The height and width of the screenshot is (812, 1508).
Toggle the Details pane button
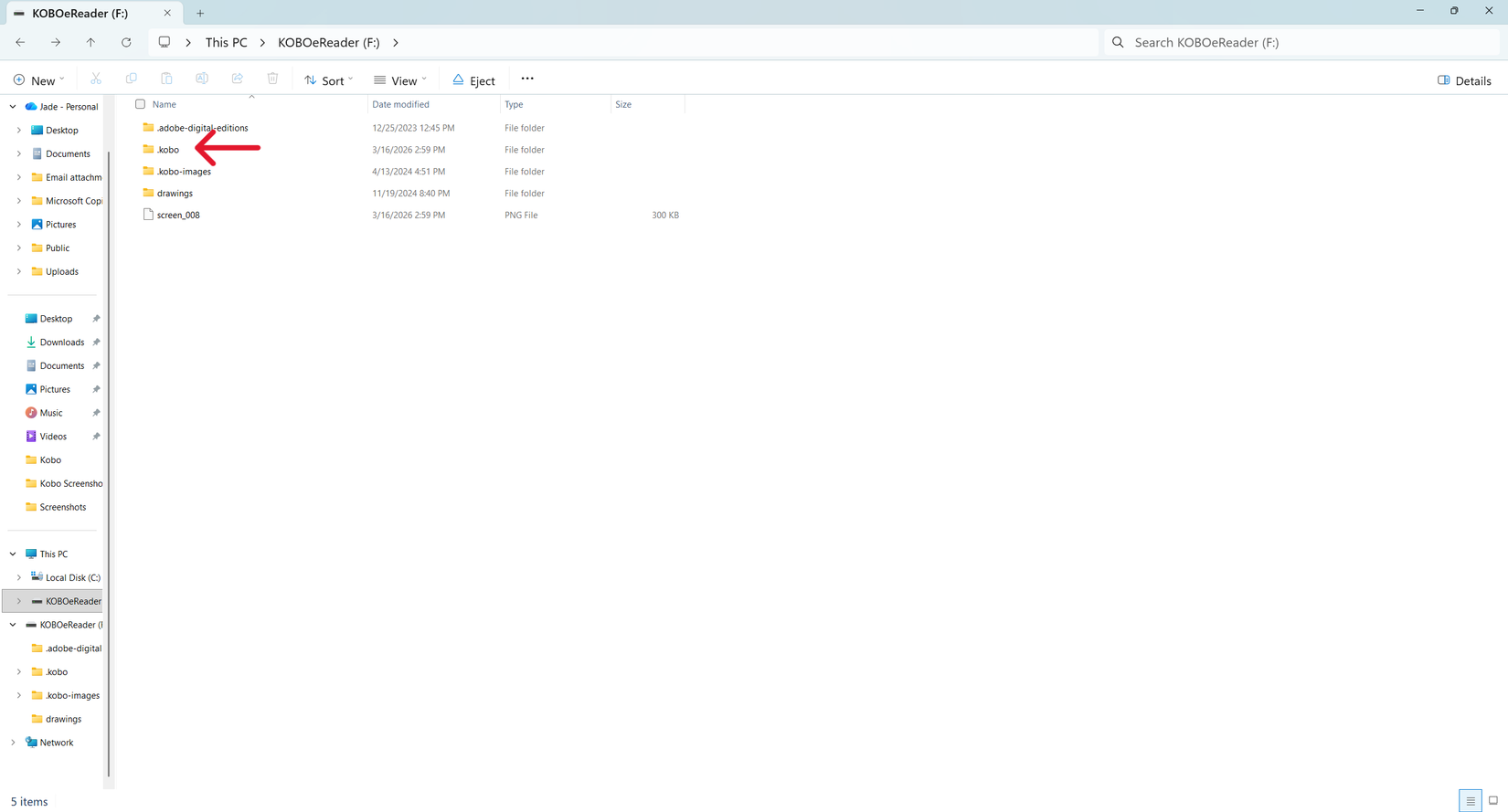coord(1464,80)
